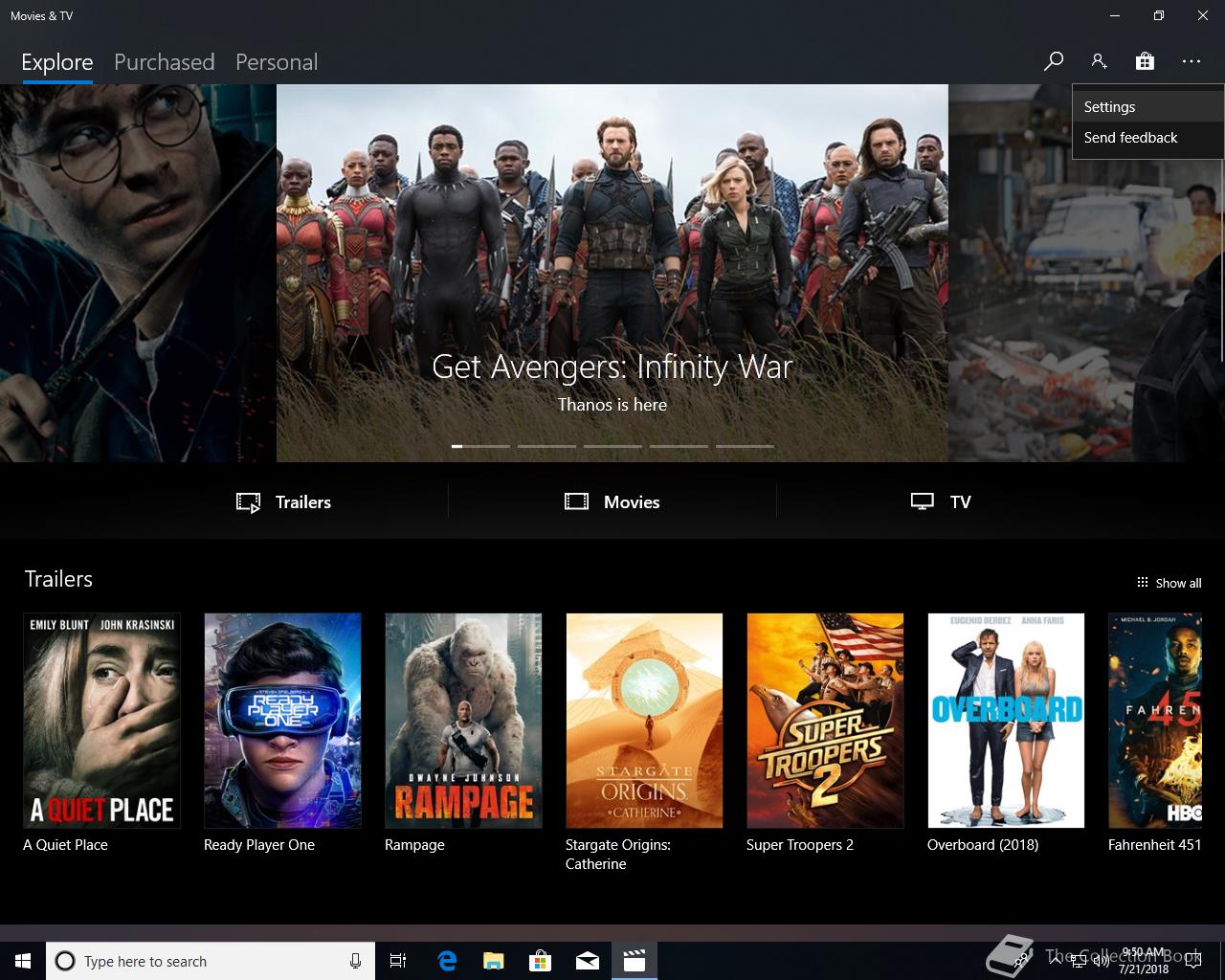Open the Windows Start button
This screenshot has width=1225, height=980.
pyautogui.click(x=23, y=961)
